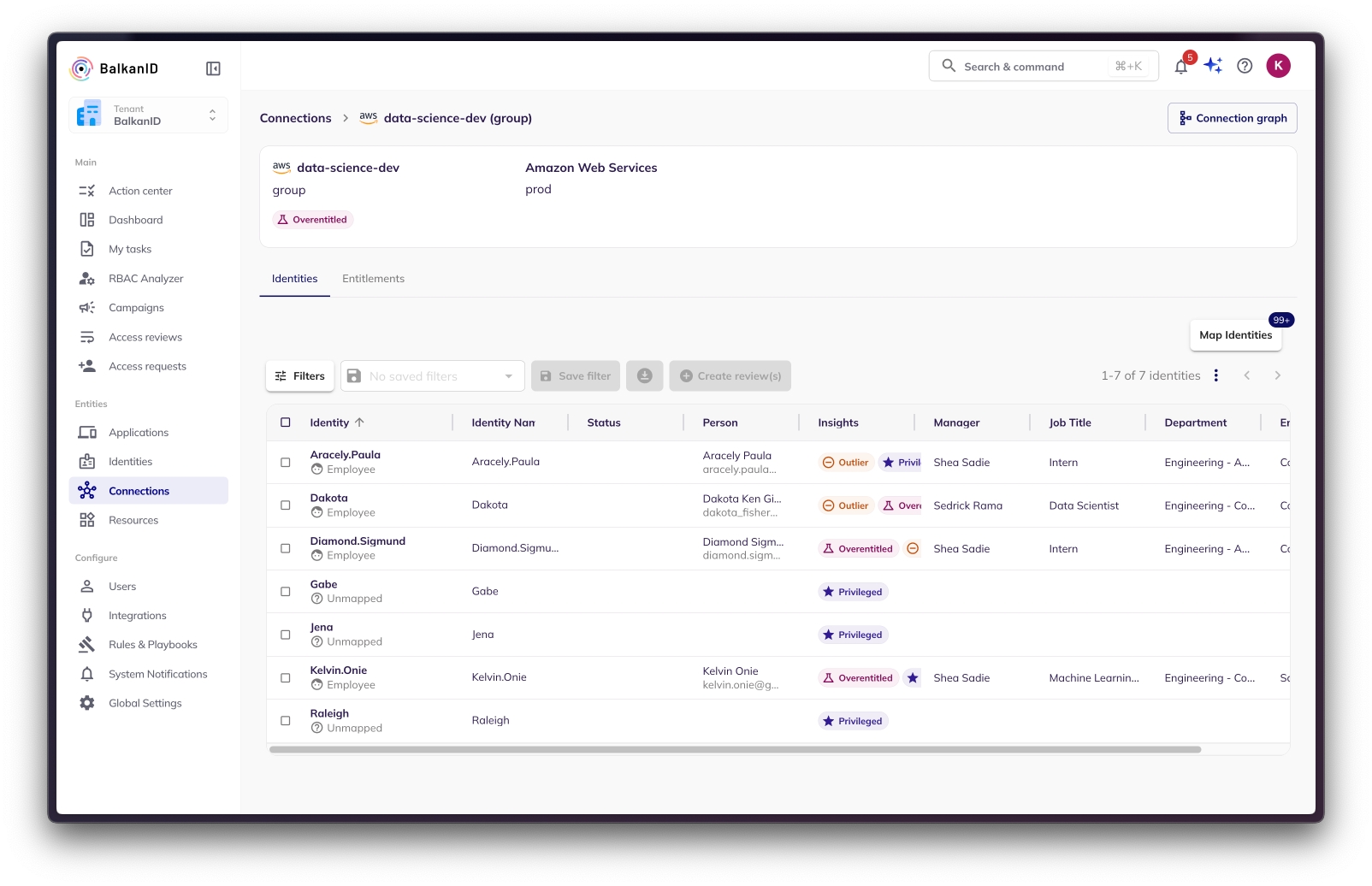1372x886 pixels.
Task: Open RBAC Analyzer in sidebar
Action: pyautogui.click(x=145, y=279)
